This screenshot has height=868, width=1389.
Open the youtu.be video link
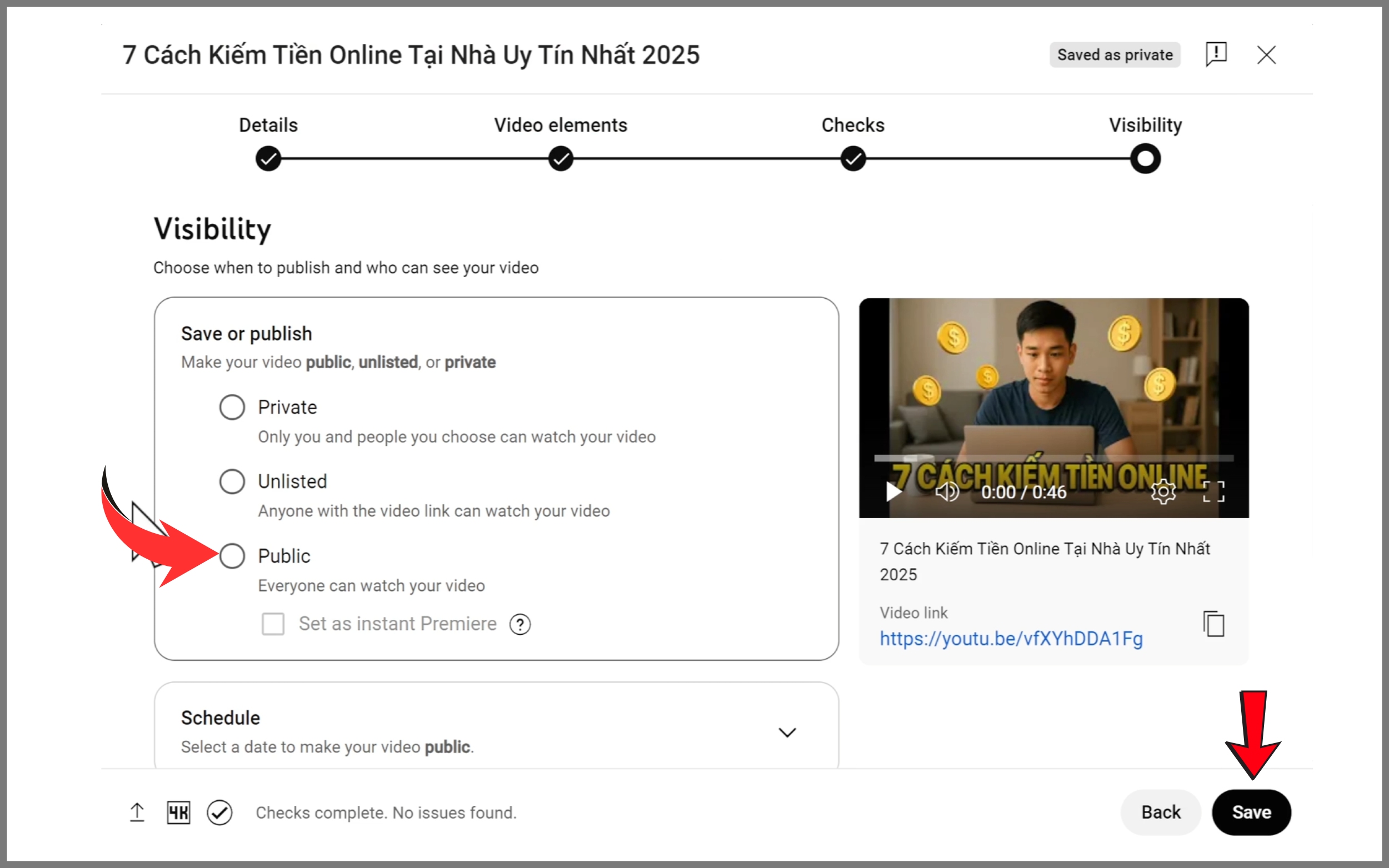coord(1011,639)
